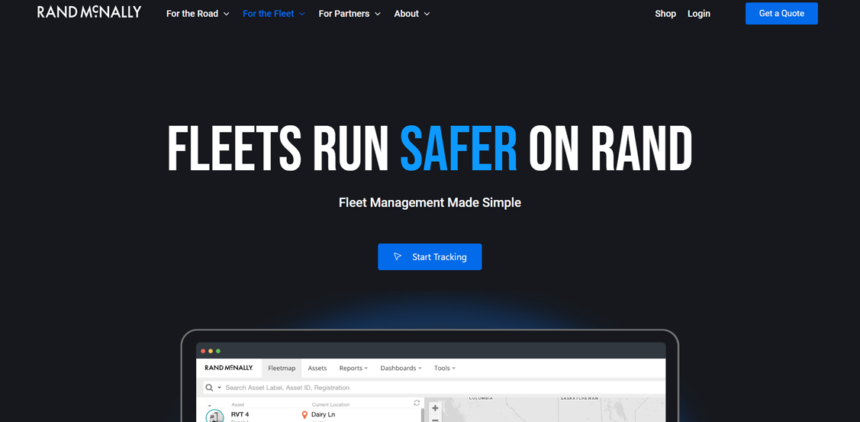Image resolution: width=860 pixels, height=422 pixels.
Task: Go to Login
Action: coord(699,14)
